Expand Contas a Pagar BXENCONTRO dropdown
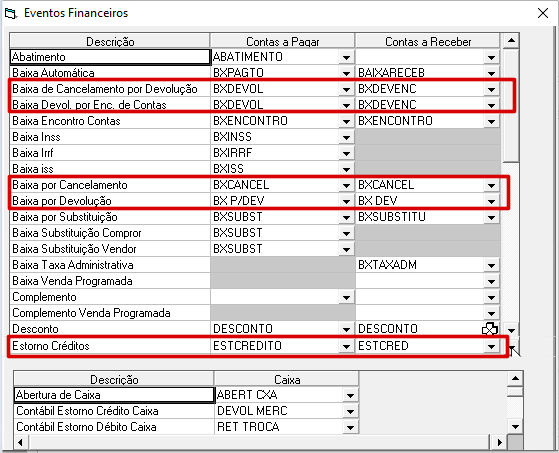This screenshot has height=453, width=559. 346,122
